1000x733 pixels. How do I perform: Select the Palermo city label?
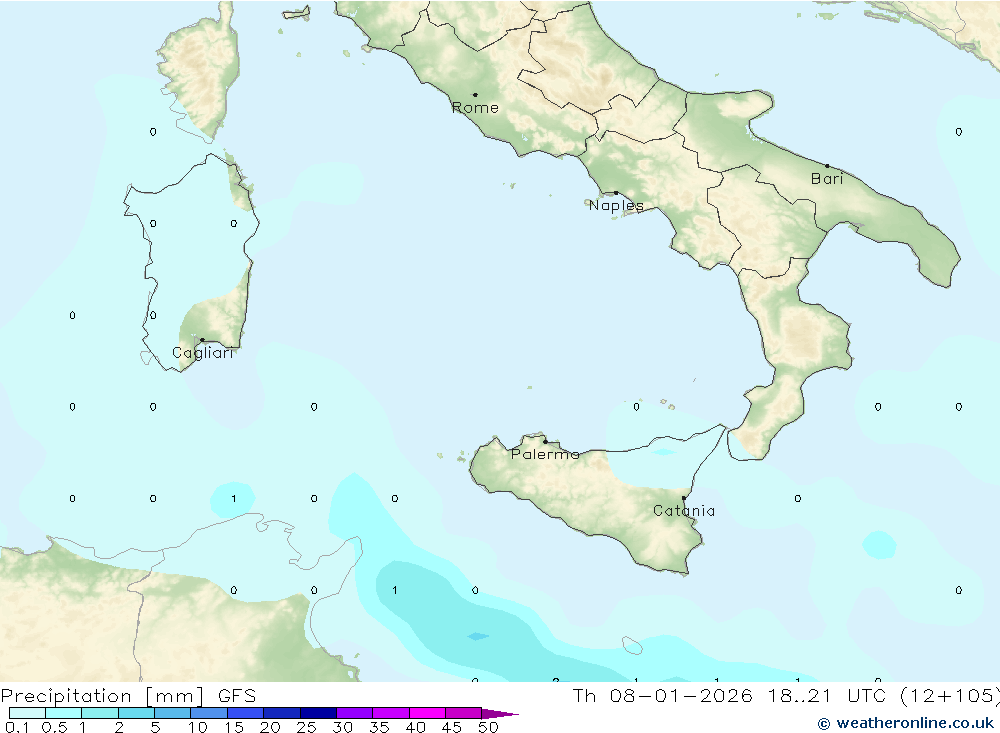545,454
